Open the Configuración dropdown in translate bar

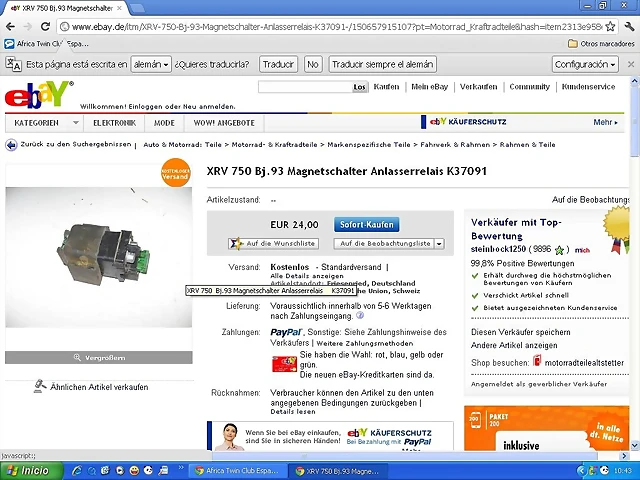[x=585, y=64]
